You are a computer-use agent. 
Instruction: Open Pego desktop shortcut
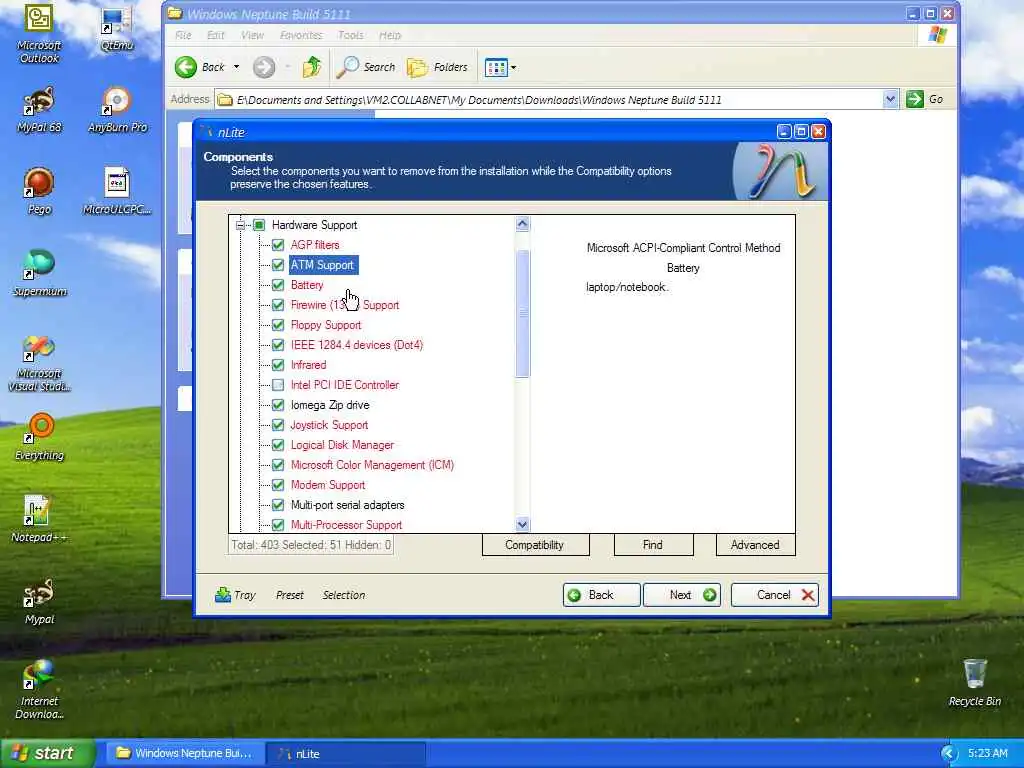39,191
